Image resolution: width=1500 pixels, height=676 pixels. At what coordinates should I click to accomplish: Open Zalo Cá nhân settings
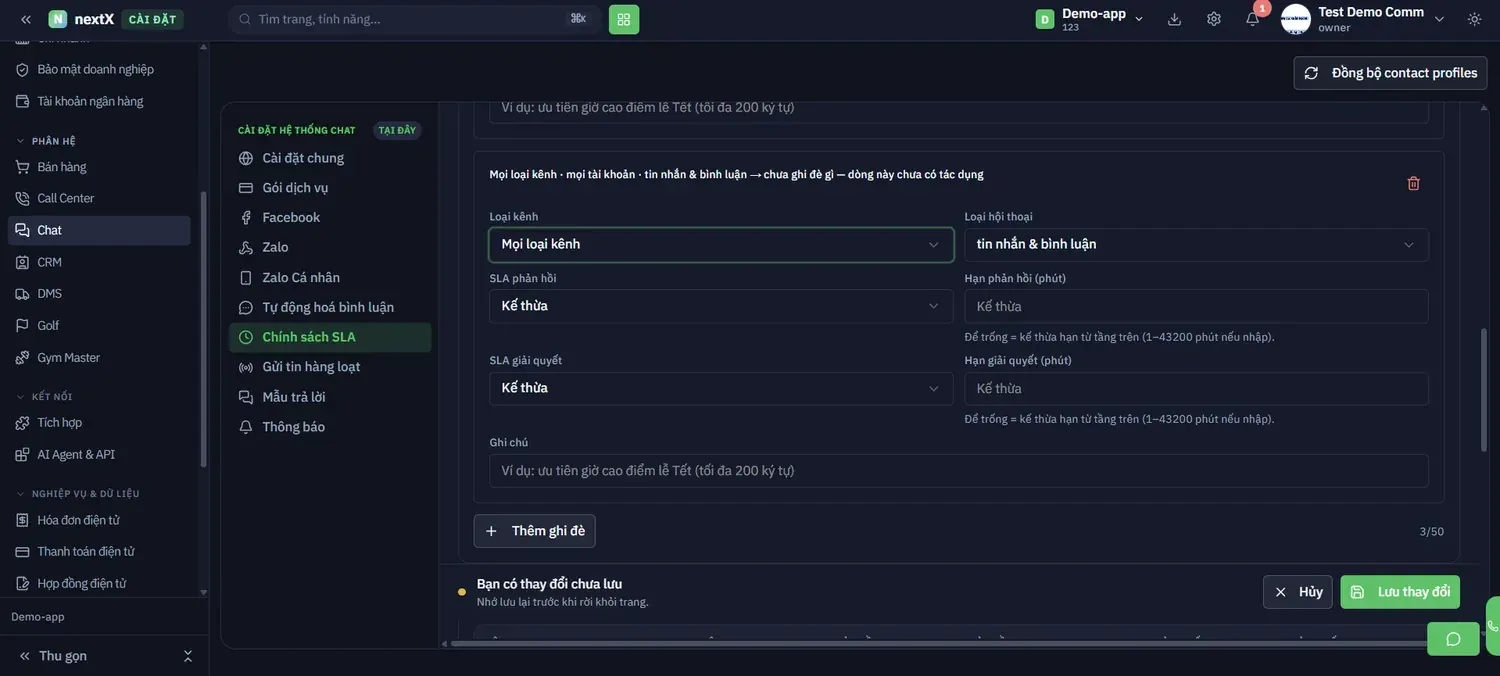(x=330, y=278)
